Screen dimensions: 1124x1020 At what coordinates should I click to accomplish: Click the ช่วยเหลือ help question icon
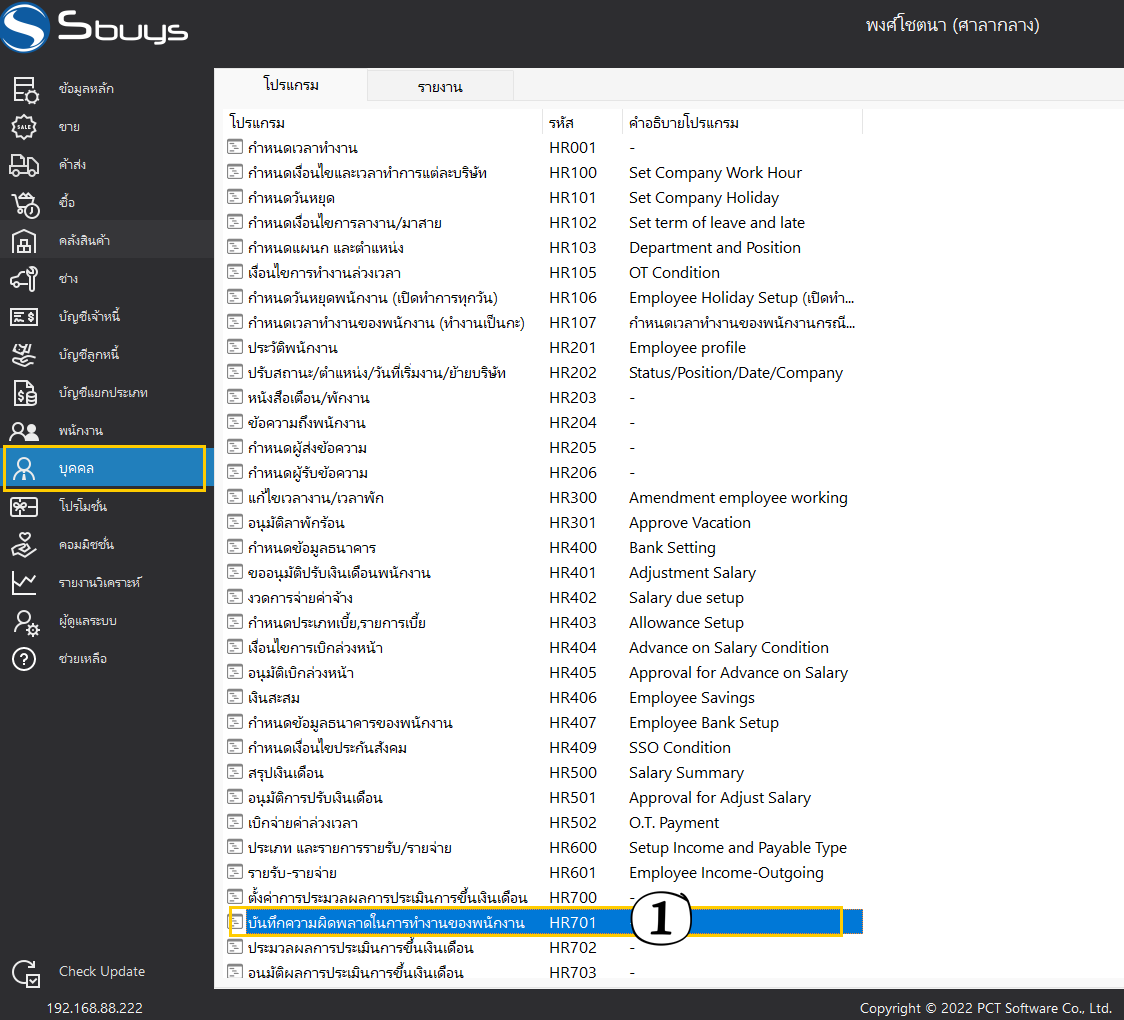click(24, 659)
